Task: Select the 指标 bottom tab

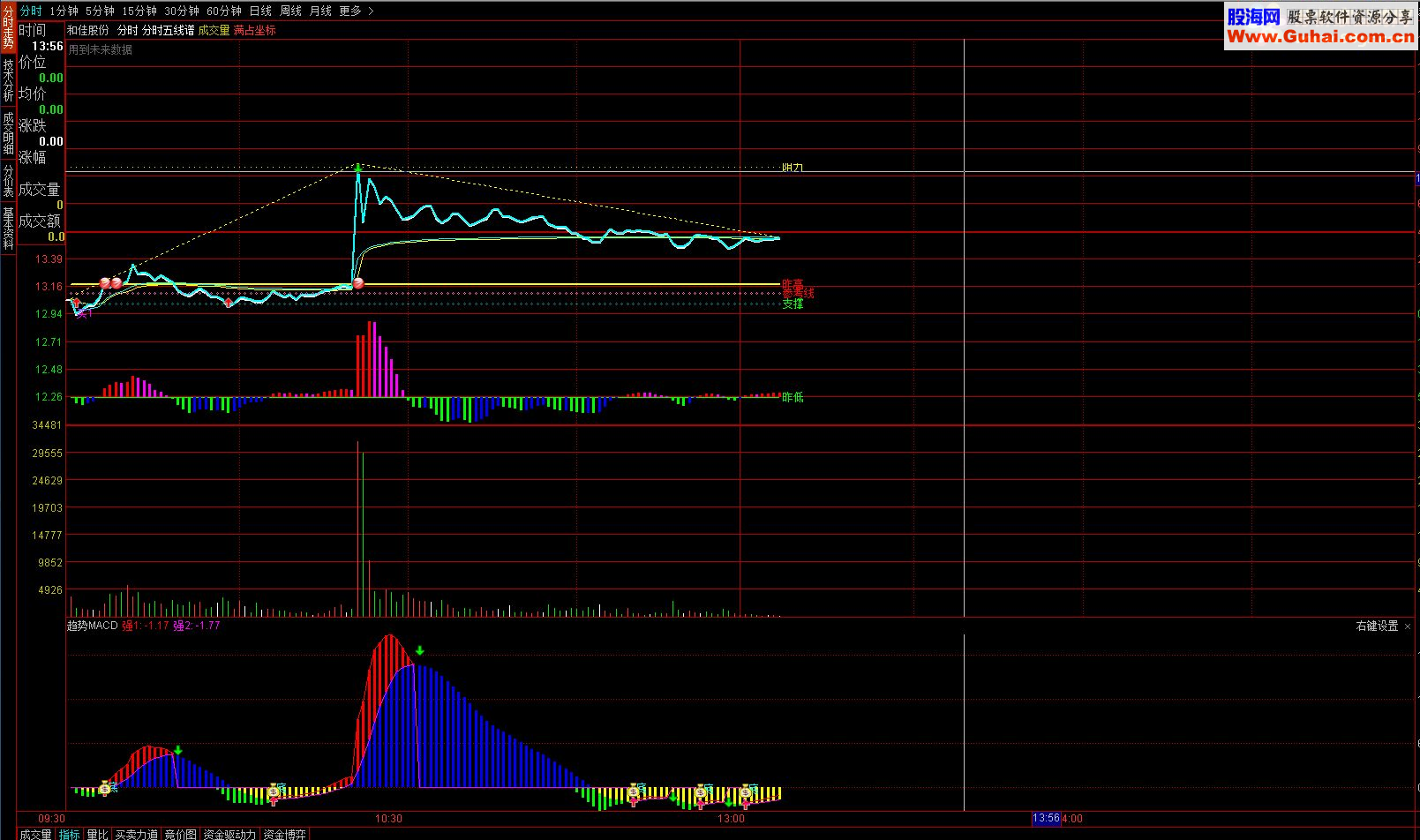Action: [x=70, y=834]
